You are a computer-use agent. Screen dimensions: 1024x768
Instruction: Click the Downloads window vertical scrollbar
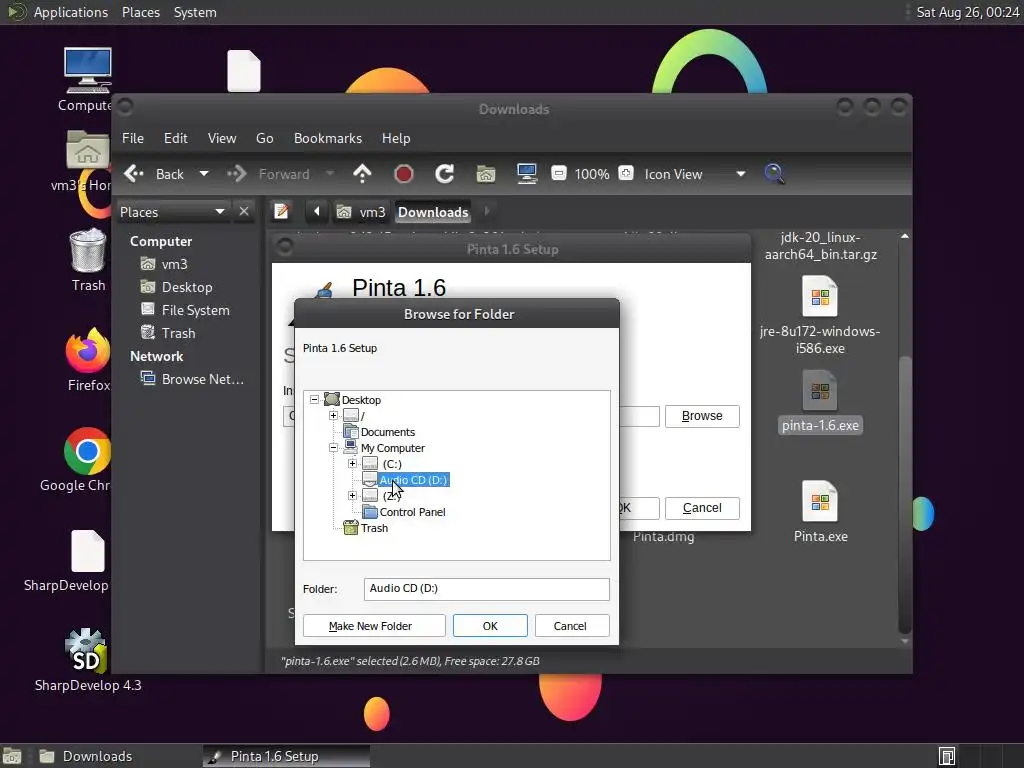point(904,494)
